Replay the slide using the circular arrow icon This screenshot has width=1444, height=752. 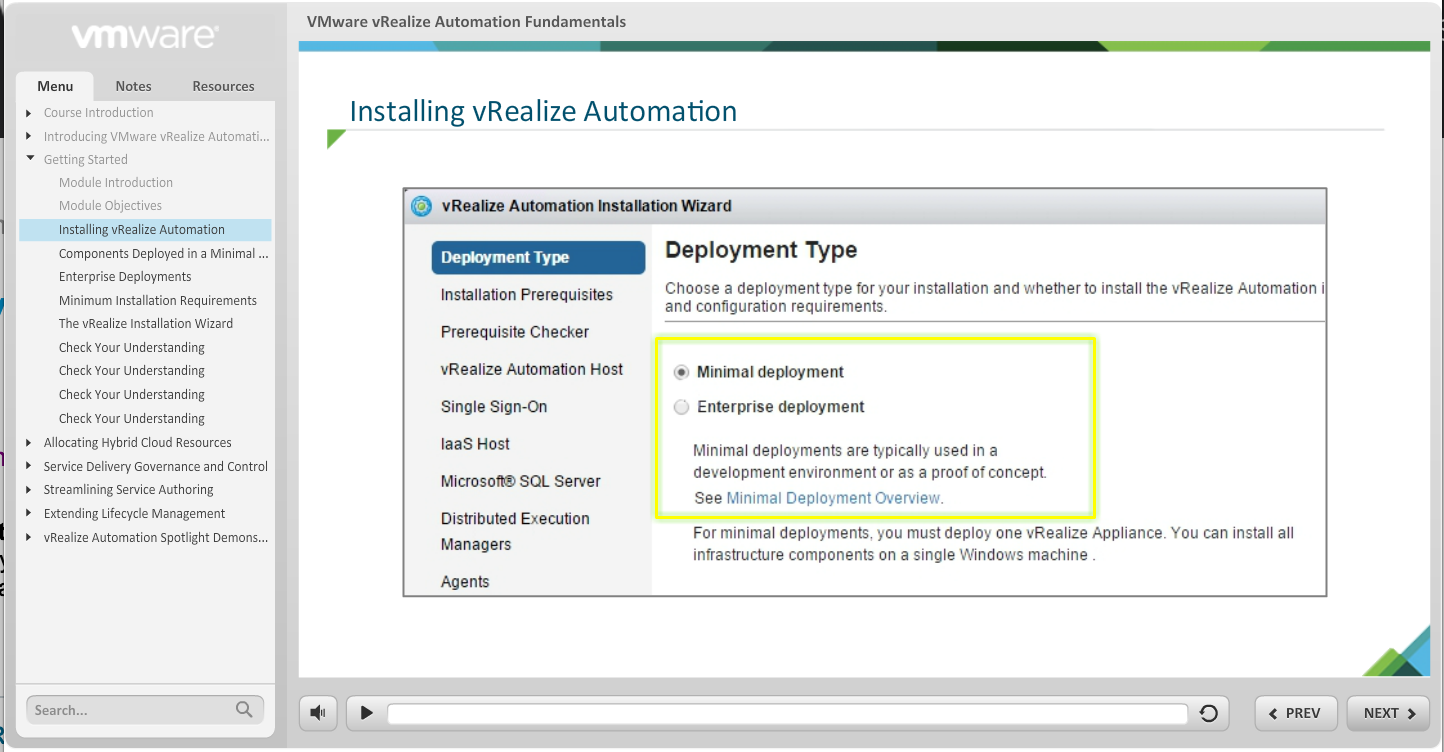pos(1208,713)
